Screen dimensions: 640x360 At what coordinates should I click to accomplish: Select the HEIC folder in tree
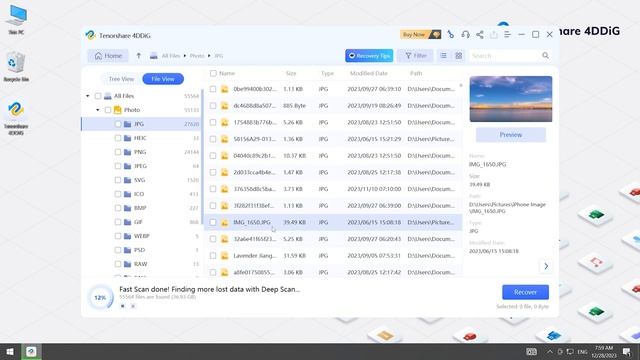point(140,138)
